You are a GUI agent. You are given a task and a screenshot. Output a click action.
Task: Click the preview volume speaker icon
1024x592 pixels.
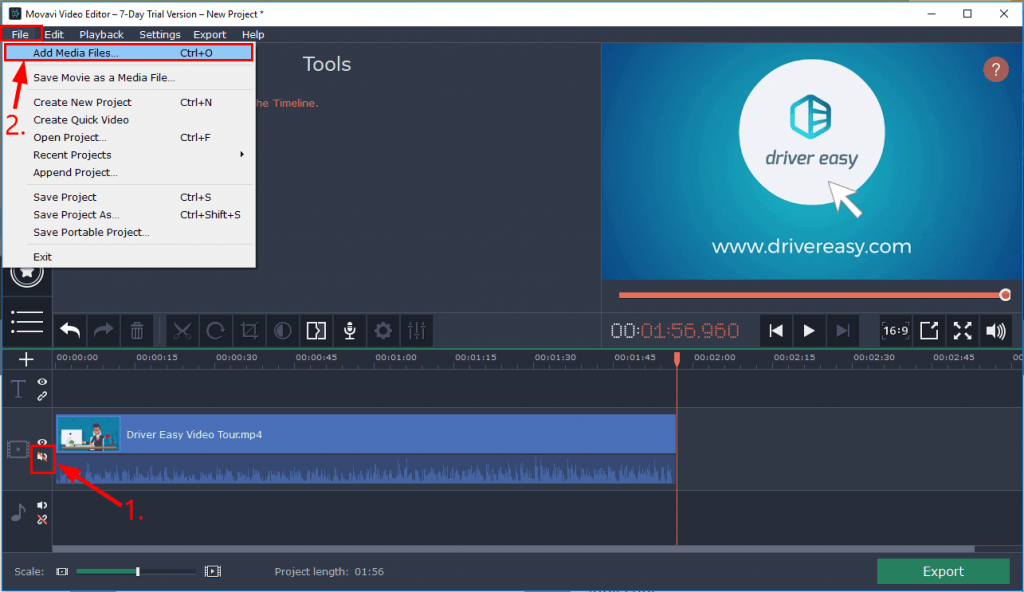pos(996,331)
